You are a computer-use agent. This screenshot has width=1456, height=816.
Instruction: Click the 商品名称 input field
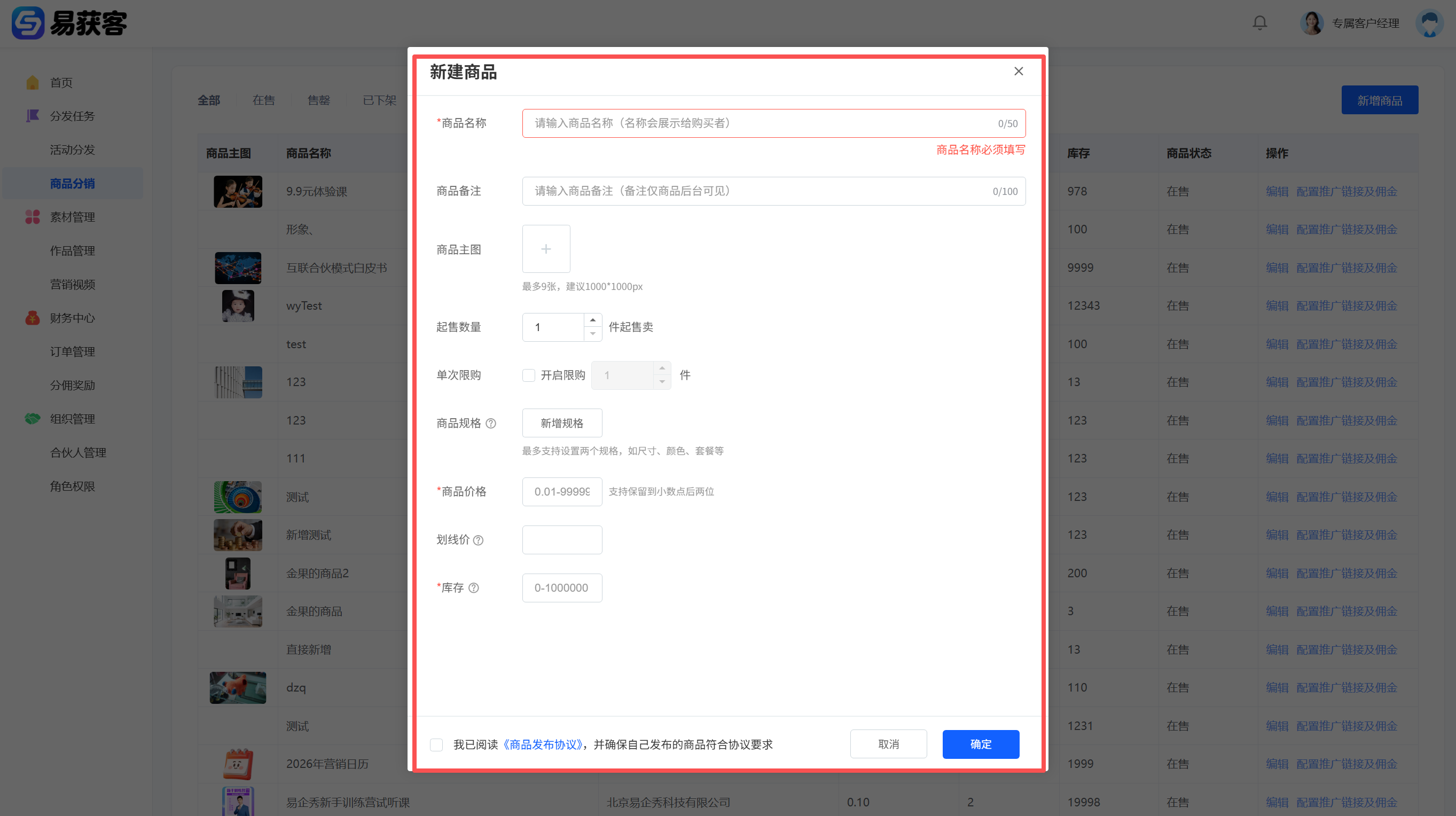pos(757,123)
